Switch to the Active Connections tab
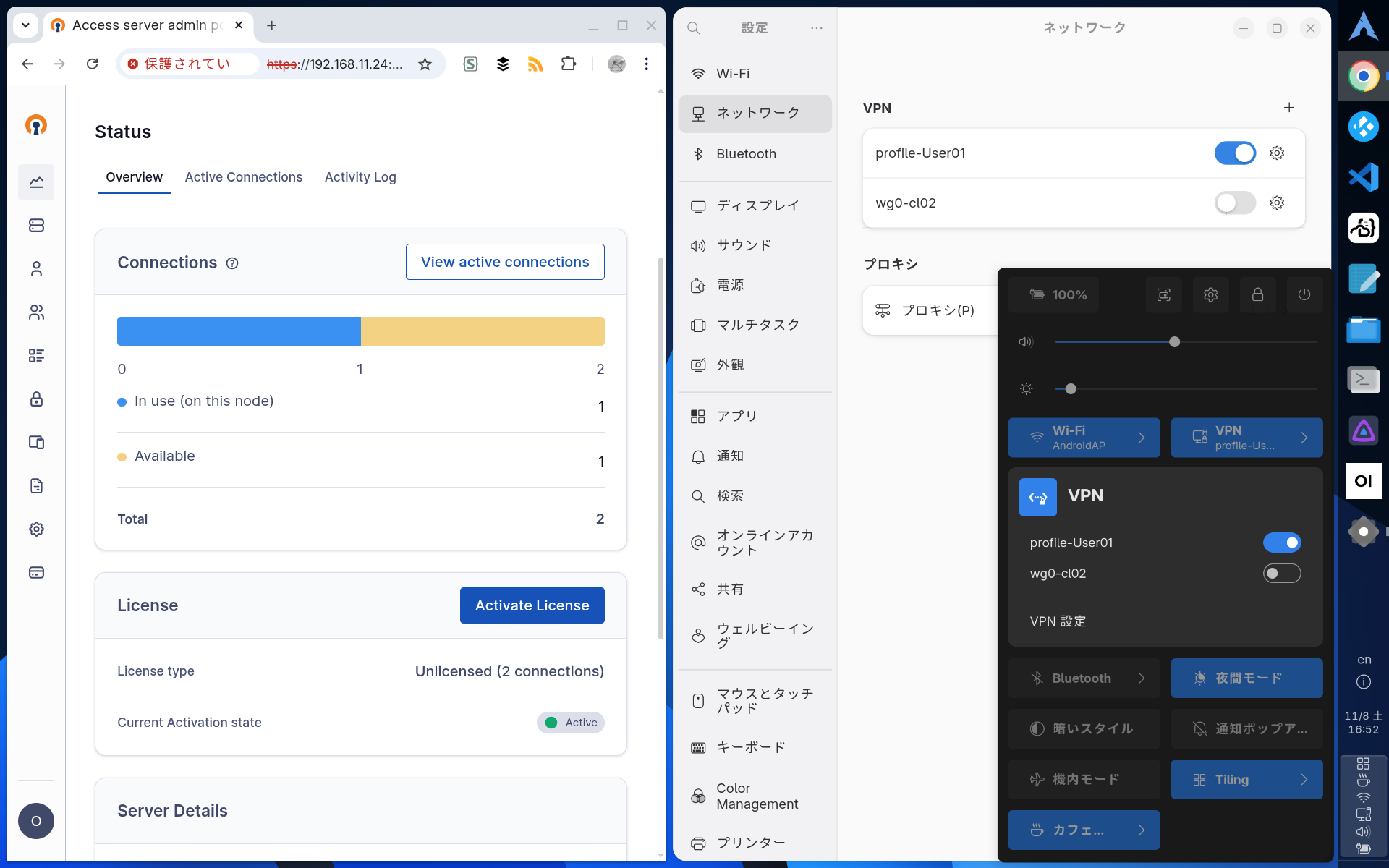This screenshot has height=868, width=1389. pos(244,177)
